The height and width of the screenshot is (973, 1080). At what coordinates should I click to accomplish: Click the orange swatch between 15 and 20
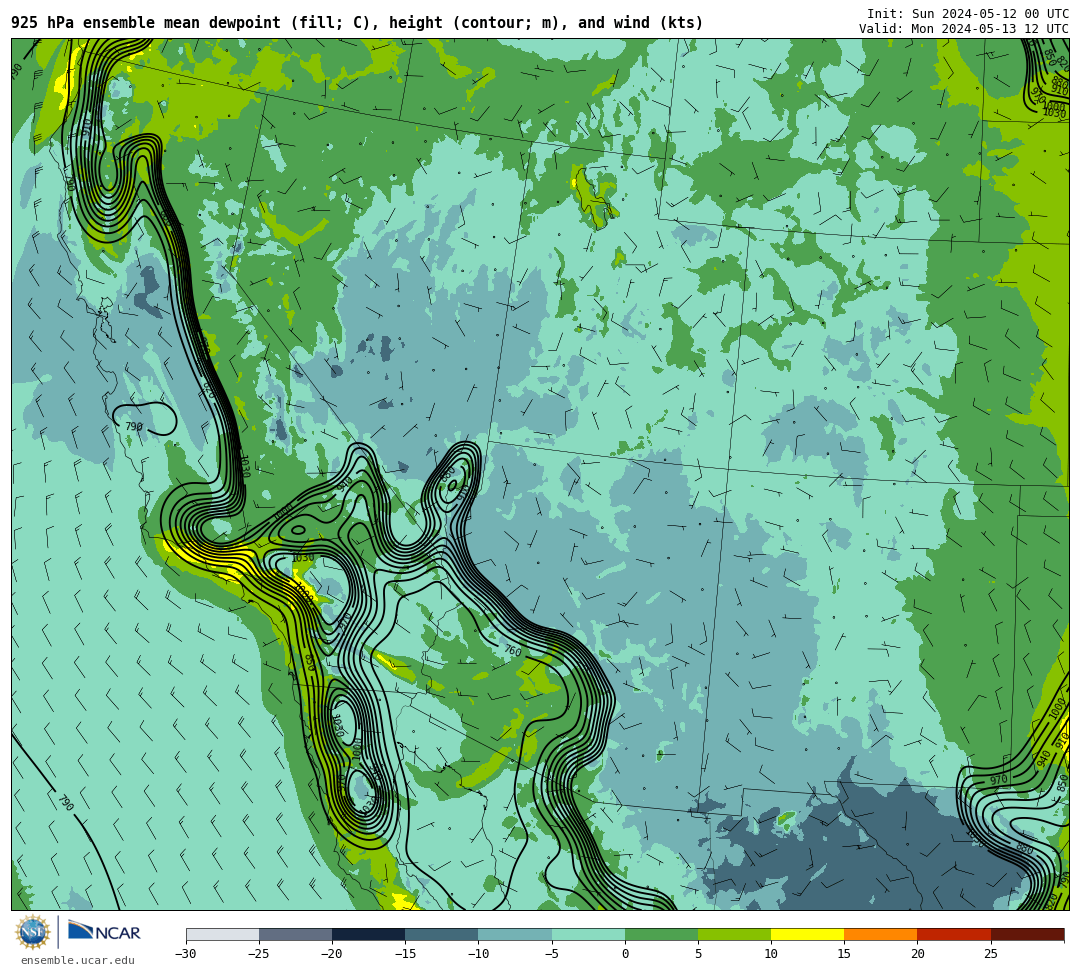coord(881,934)
